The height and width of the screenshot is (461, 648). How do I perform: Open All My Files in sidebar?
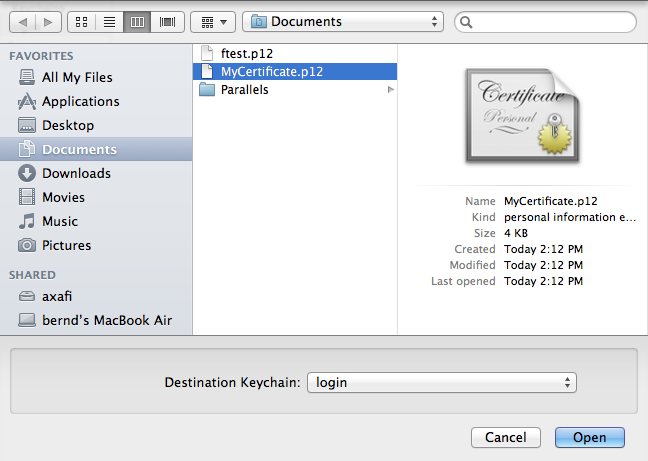77,77
